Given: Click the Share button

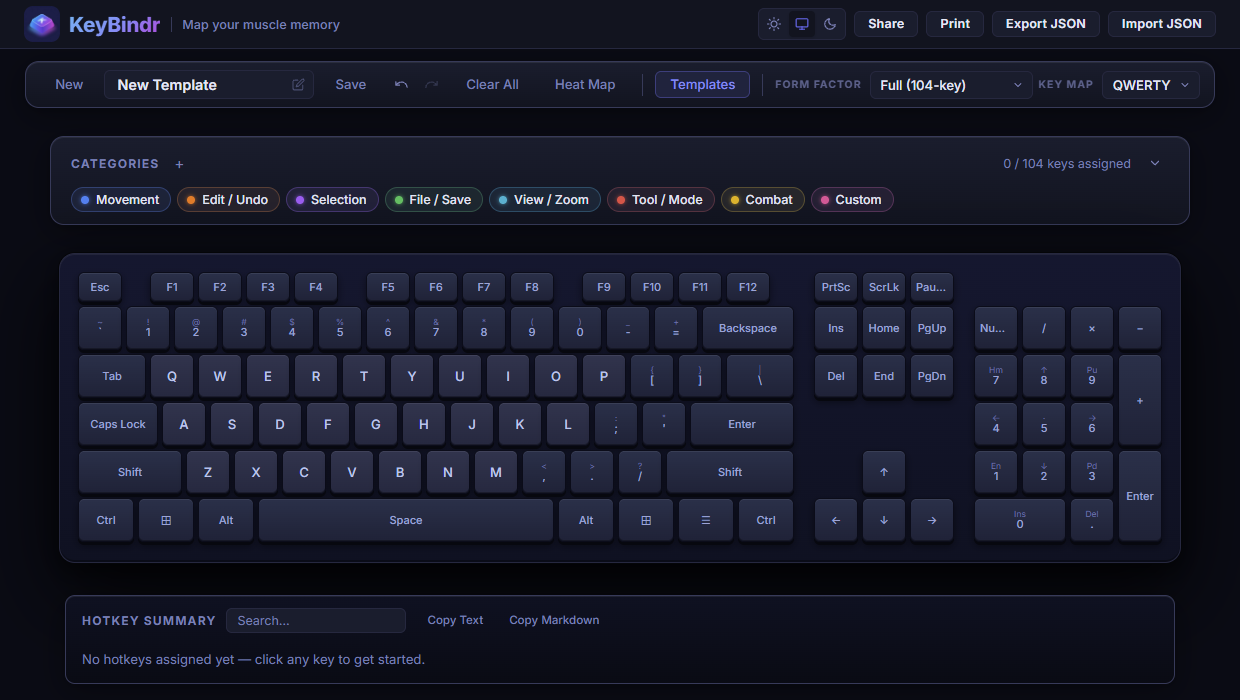Looking at the screenshot, I should coord(886,24).
